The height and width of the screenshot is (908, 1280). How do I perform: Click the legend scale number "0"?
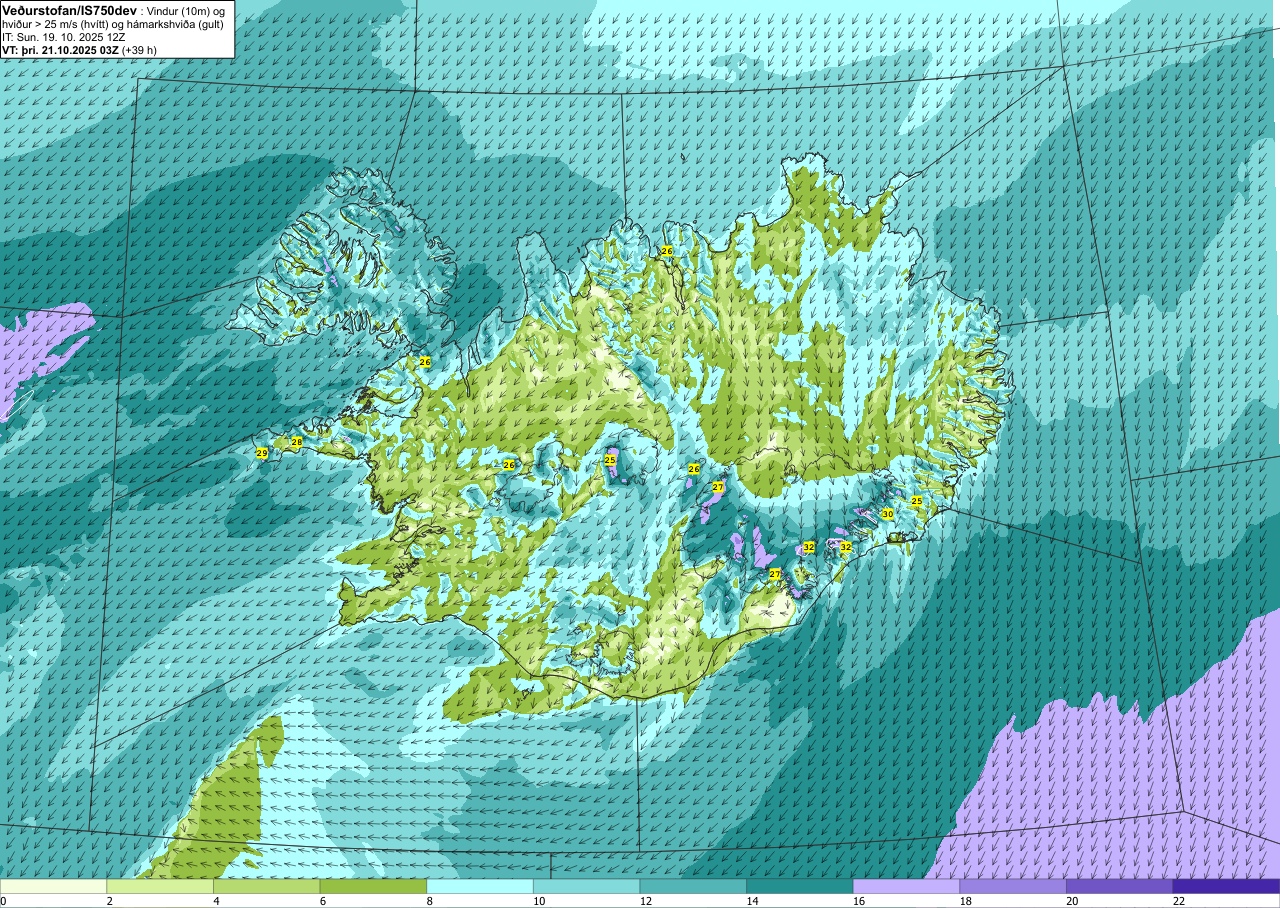pos(3,901)
